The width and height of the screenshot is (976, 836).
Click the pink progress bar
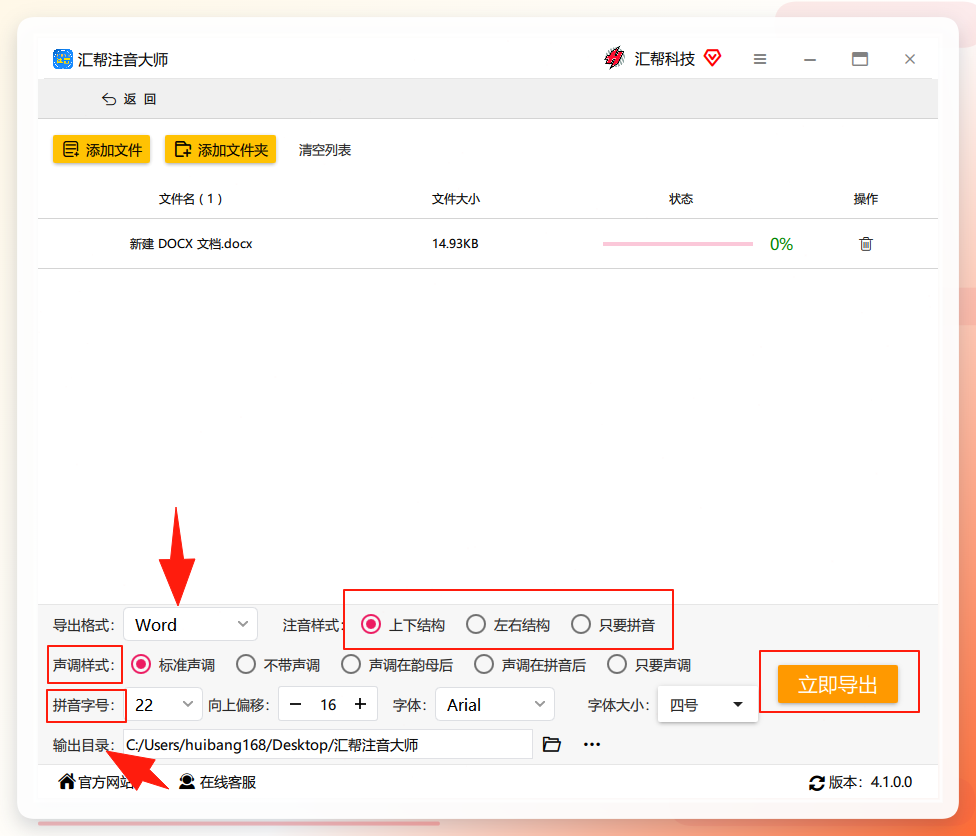pos(677,244)
